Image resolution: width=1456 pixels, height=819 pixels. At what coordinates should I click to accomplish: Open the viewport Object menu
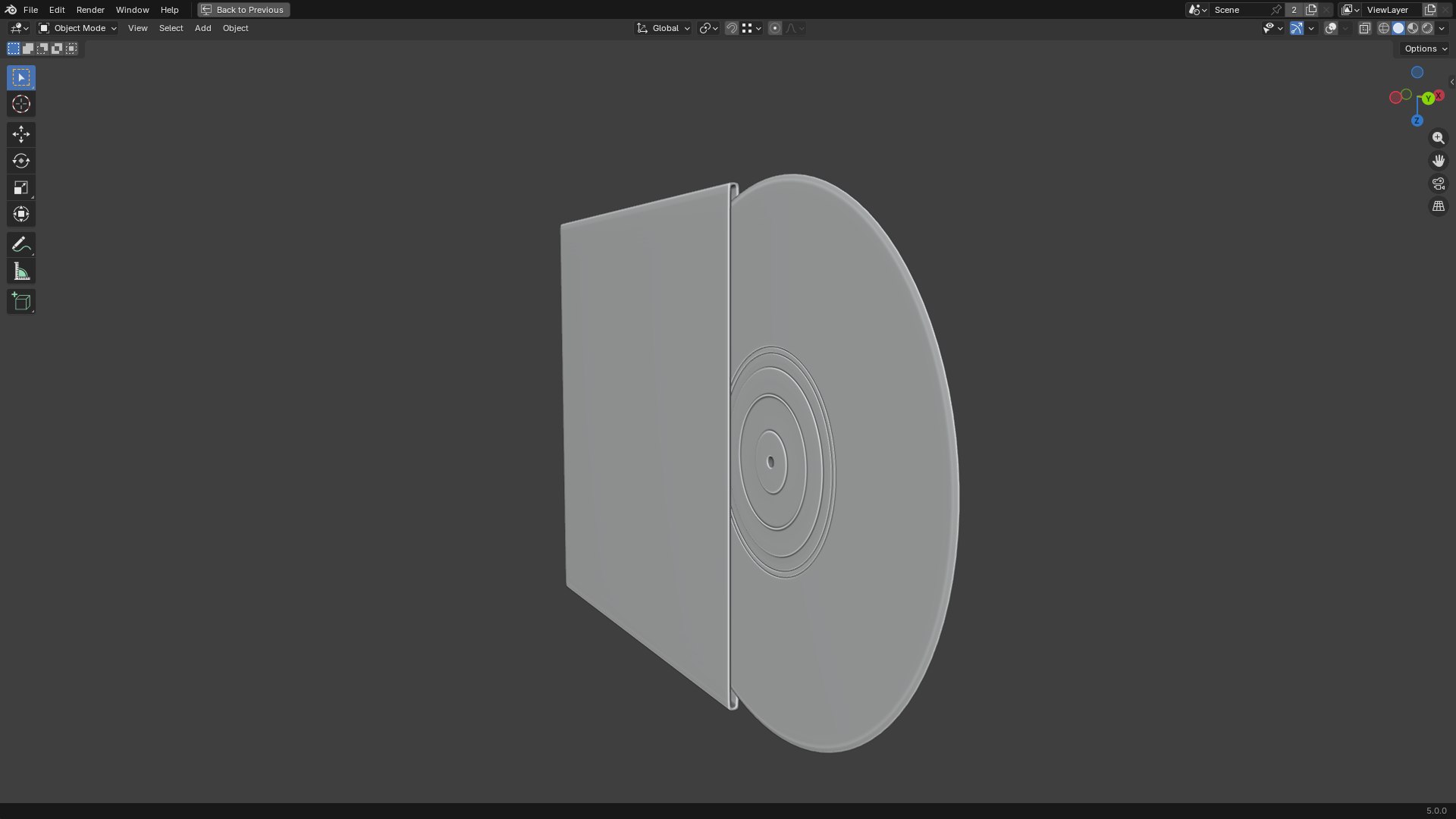(x=235, y=28)
